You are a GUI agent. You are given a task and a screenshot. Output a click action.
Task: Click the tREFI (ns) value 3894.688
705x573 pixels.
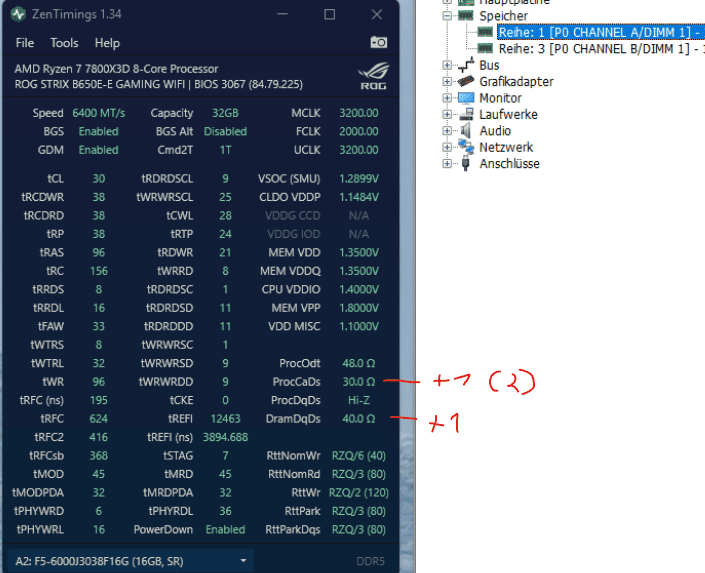pyautogui.click(x=225, y=437)
